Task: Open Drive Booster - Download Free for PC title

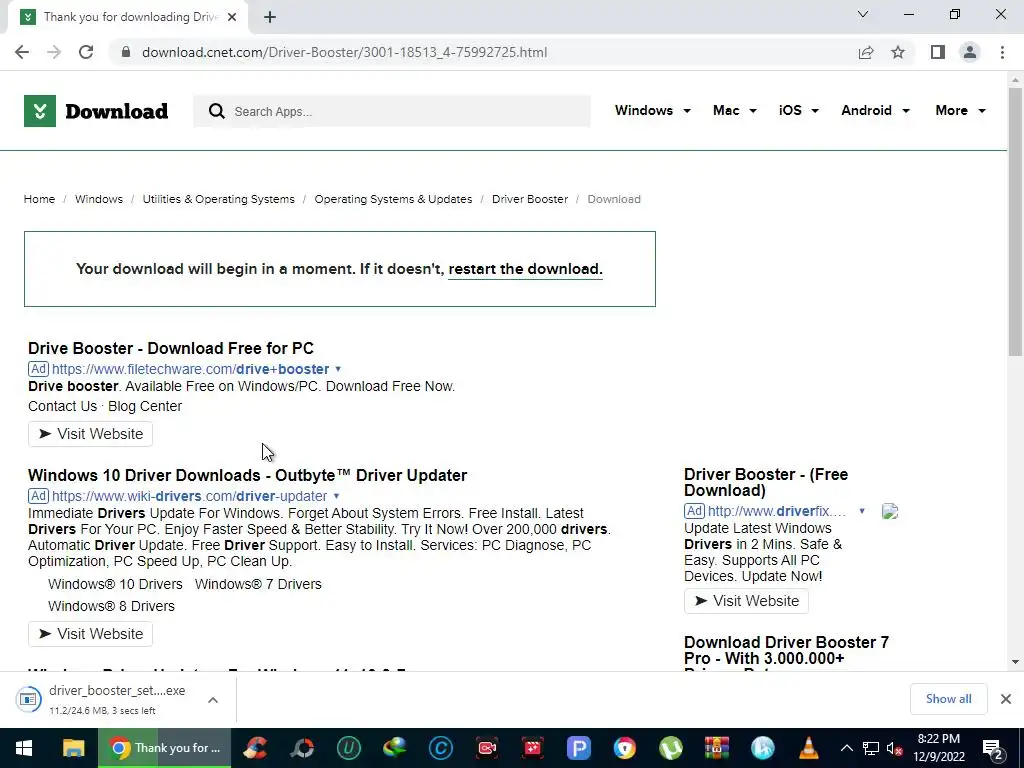Action: [x=170, y=348]
